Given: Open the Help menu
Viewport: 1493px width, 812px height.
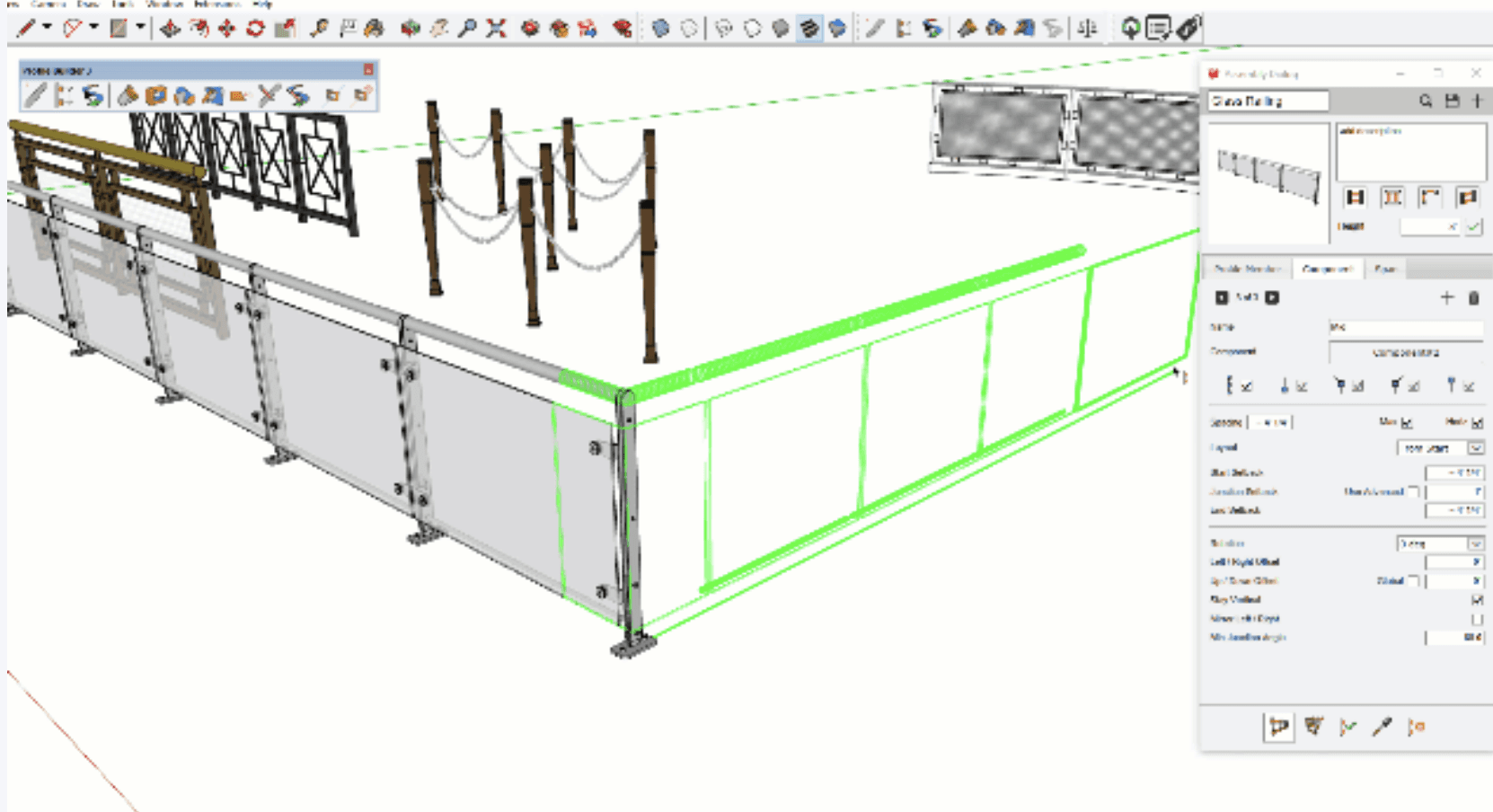Looking at the screenshot, I should click(262, 4).
